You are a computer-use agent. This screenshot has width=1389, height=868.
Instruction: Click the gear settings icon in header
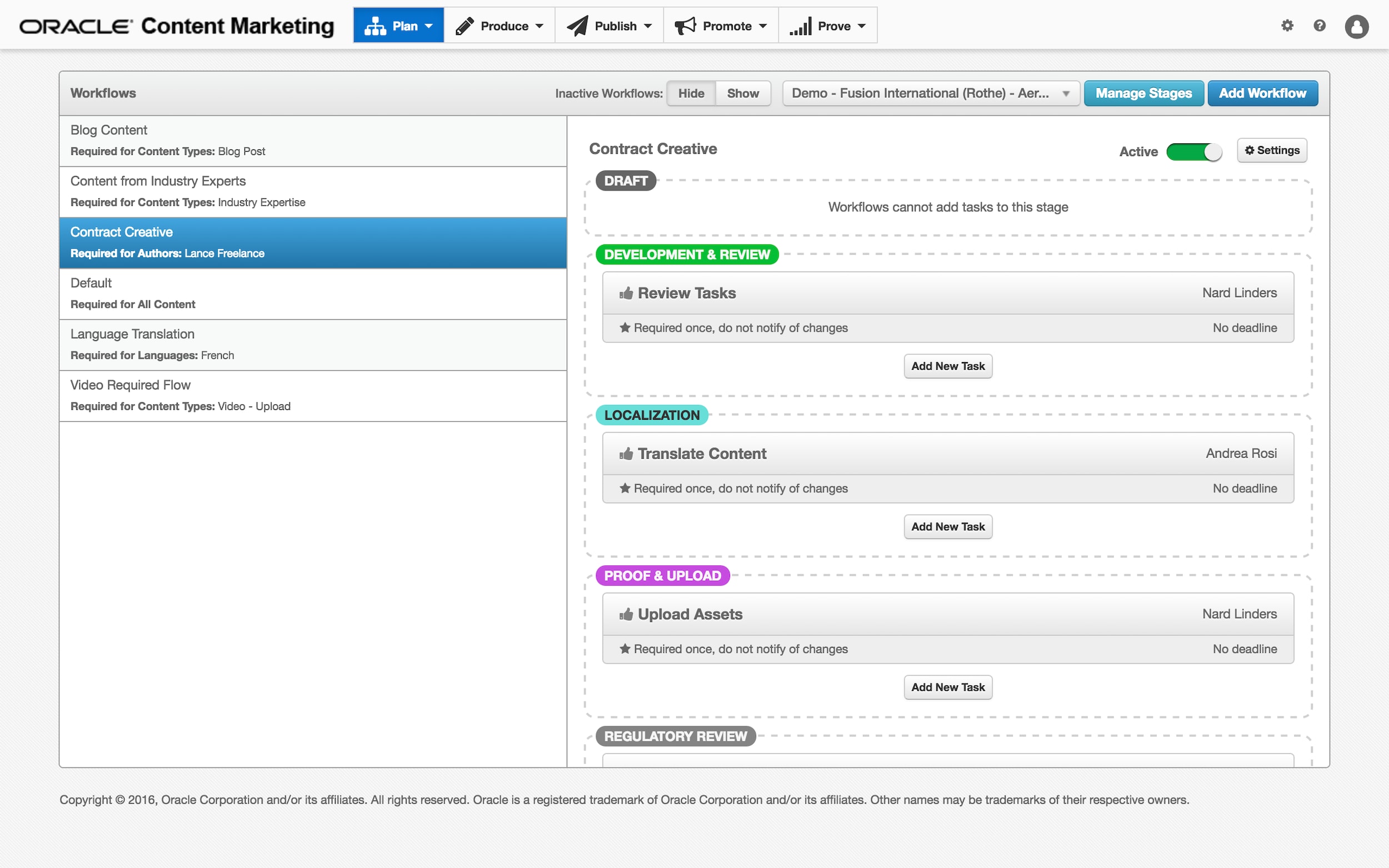(1287, 26)
